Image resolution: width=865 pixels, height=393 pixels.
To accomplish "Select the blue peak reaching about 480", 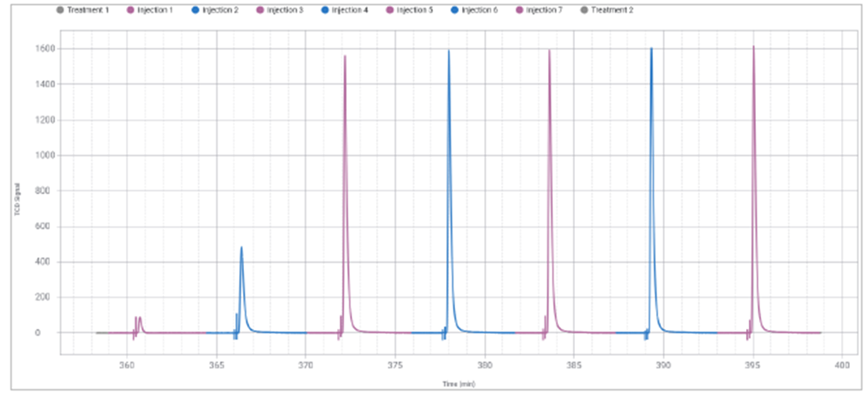I will [242, 259].
